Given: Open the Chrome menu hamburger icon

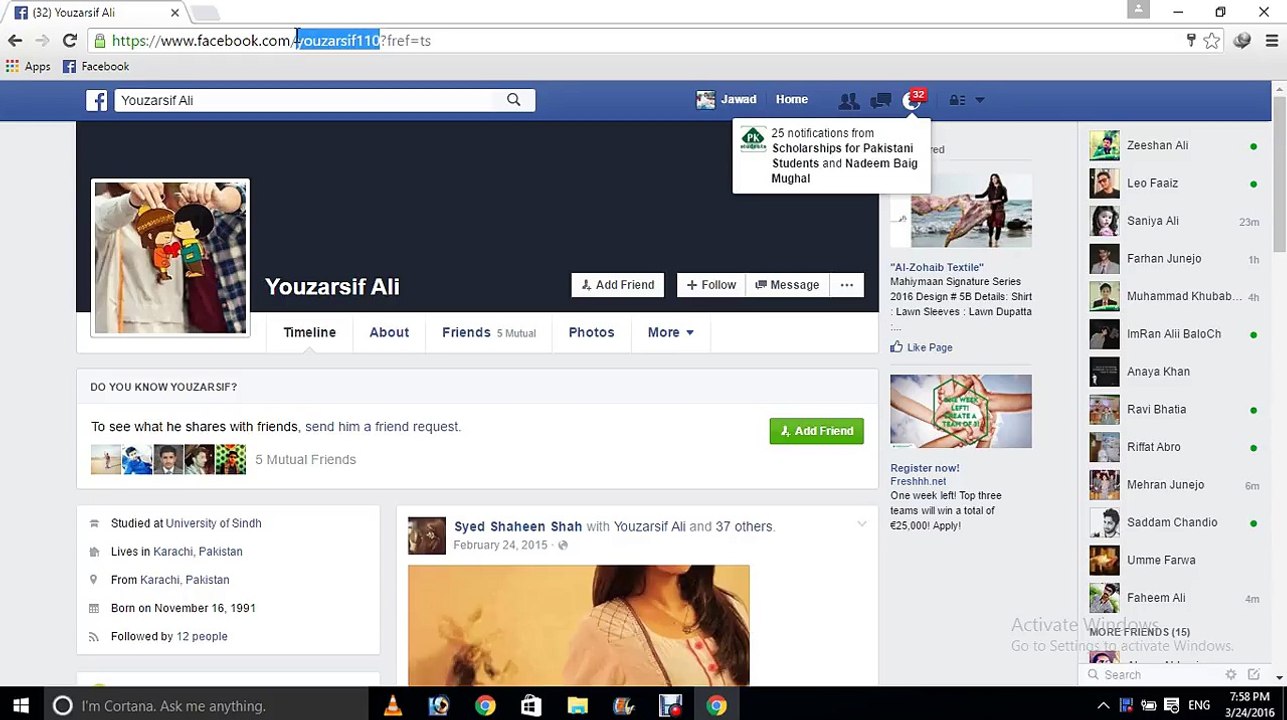Looking at the screenshot, I should pos(1271,41).
